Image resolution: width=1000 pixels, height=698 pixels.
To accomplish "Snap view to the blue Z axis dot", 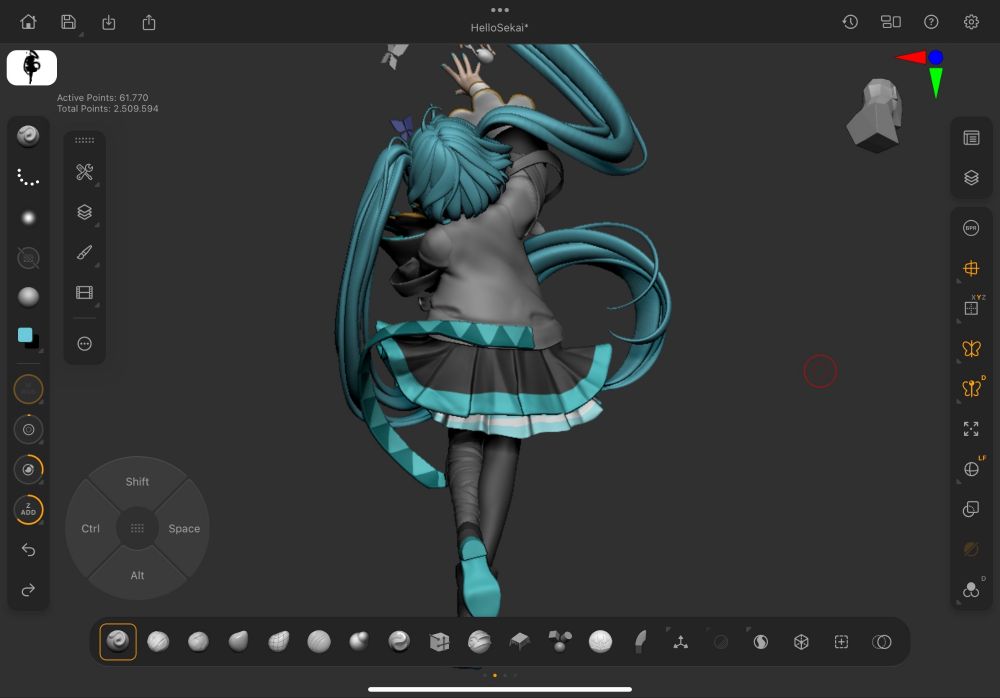I will click(x=936, y=57).
